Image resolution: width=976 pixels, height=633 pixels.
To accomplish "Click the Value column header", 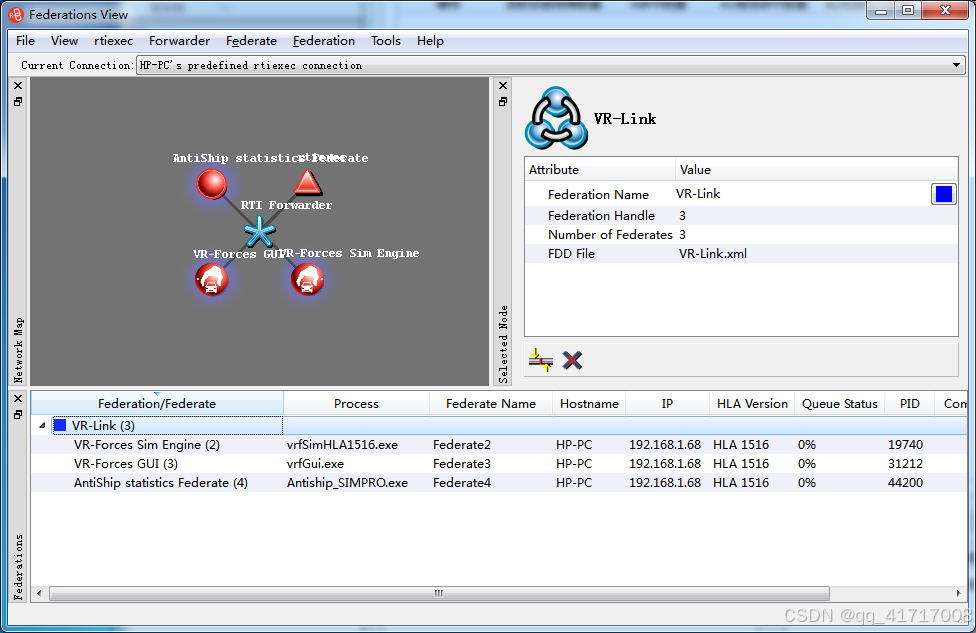I will pyautogui.click(x=817, y=169).
